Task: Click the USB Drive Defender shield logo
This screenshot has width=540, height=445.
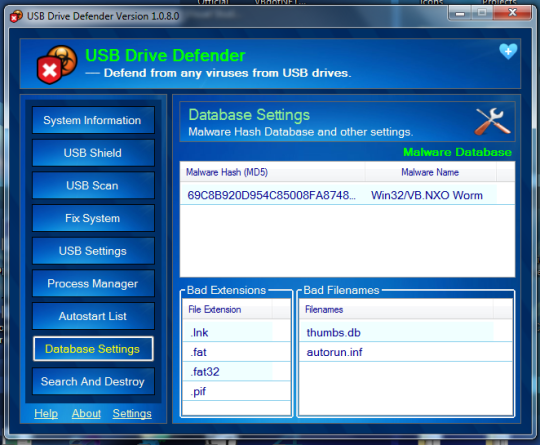Action: click(x=57, y=65)
